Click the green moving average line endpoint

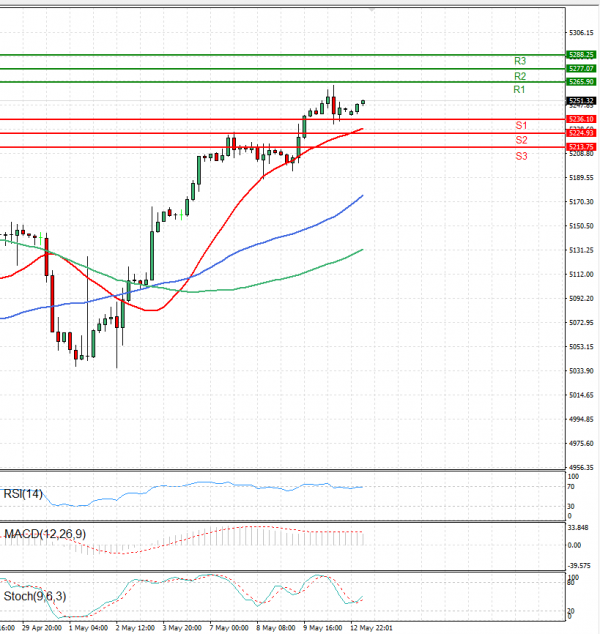tap(362, 250)
